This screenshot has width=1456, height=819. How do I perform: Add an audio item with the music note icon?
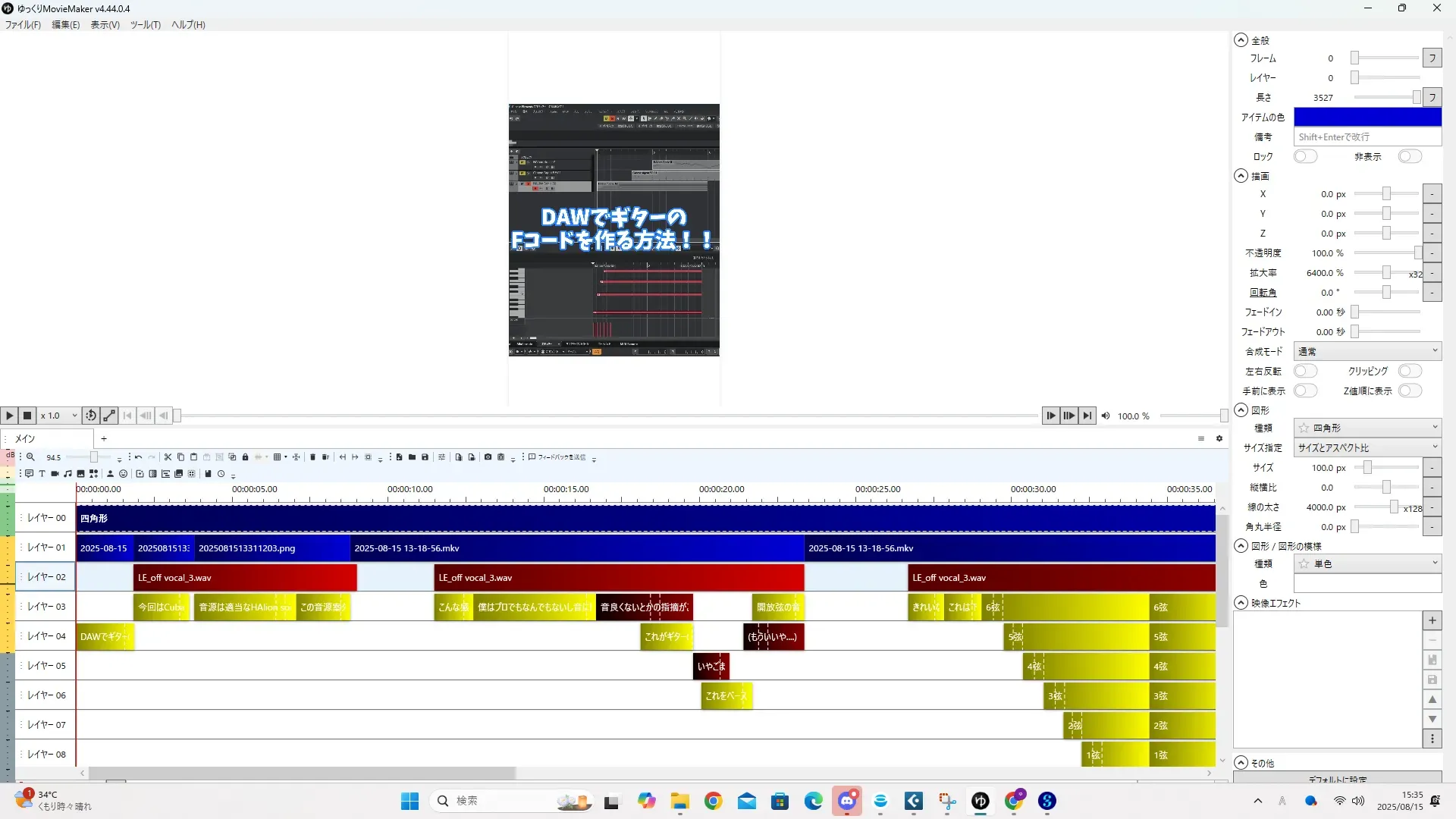[x=67, y=474]
